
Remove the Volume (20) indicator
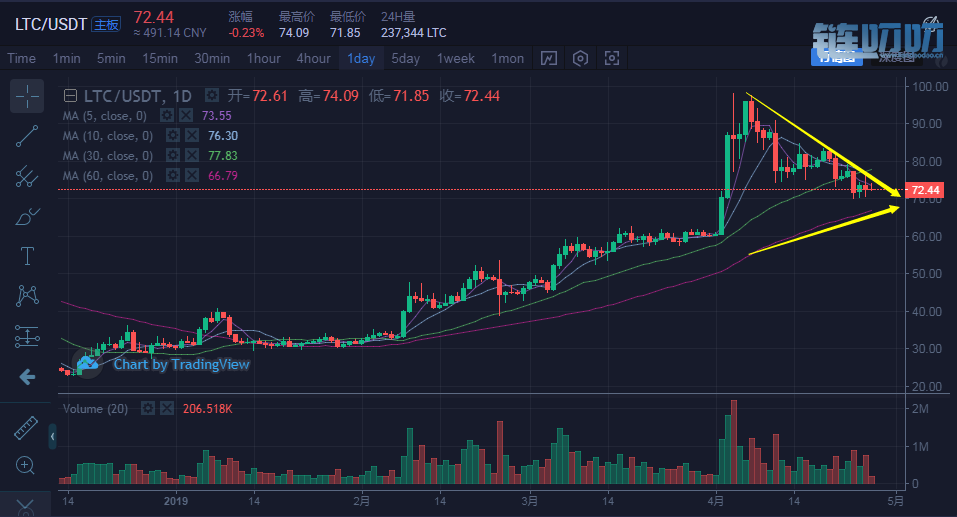pos(167,408)
